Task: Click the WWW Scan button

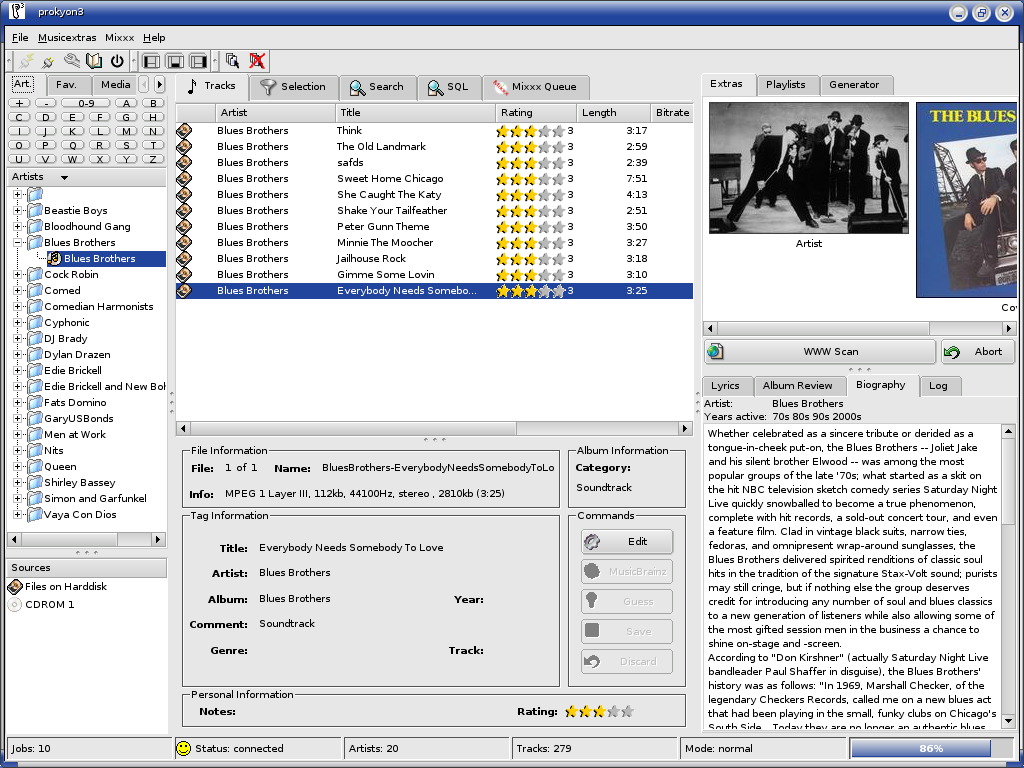Action: (820, 351)
